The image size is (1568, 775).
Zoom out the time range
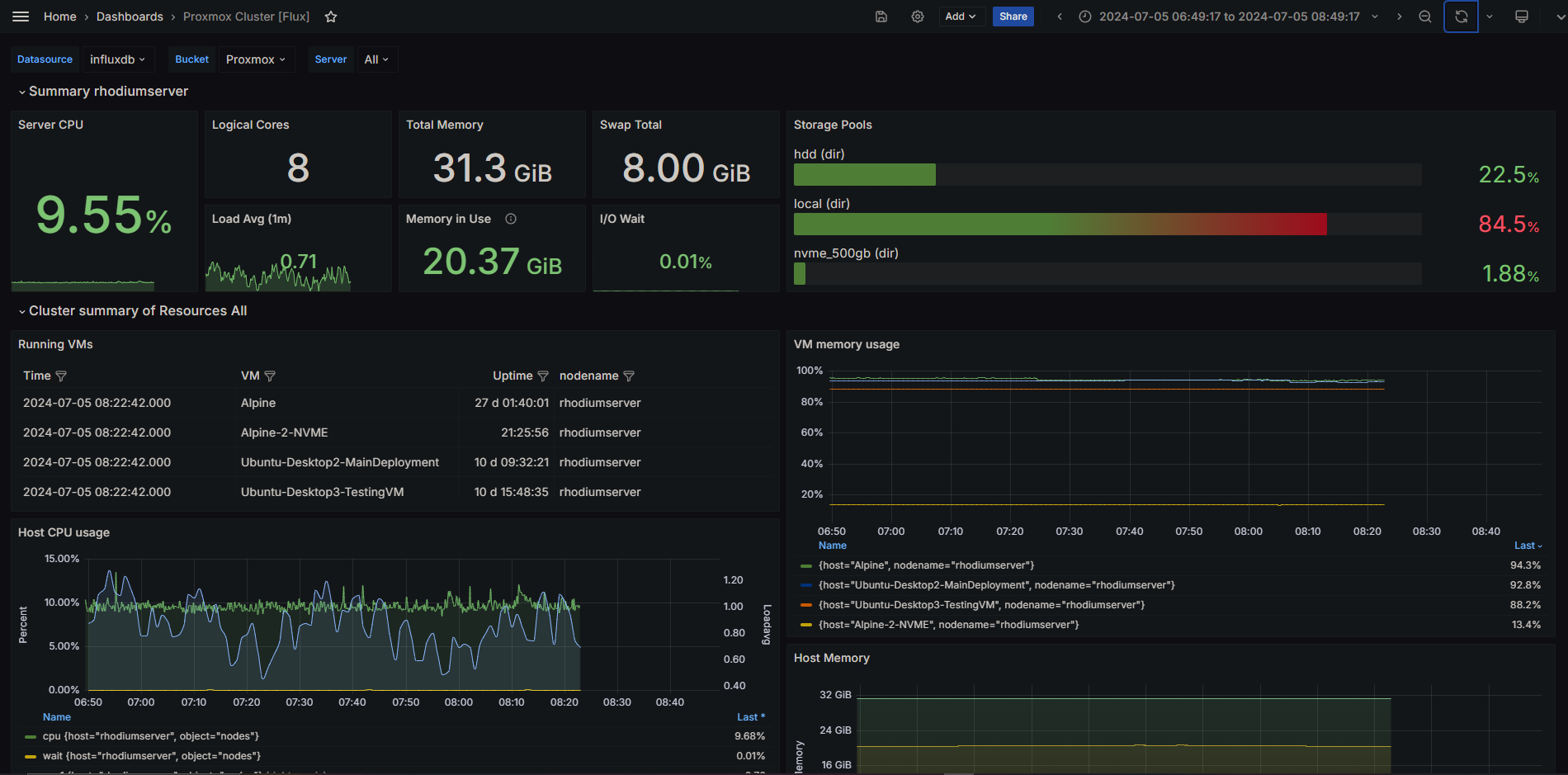tap(1425, 17)
